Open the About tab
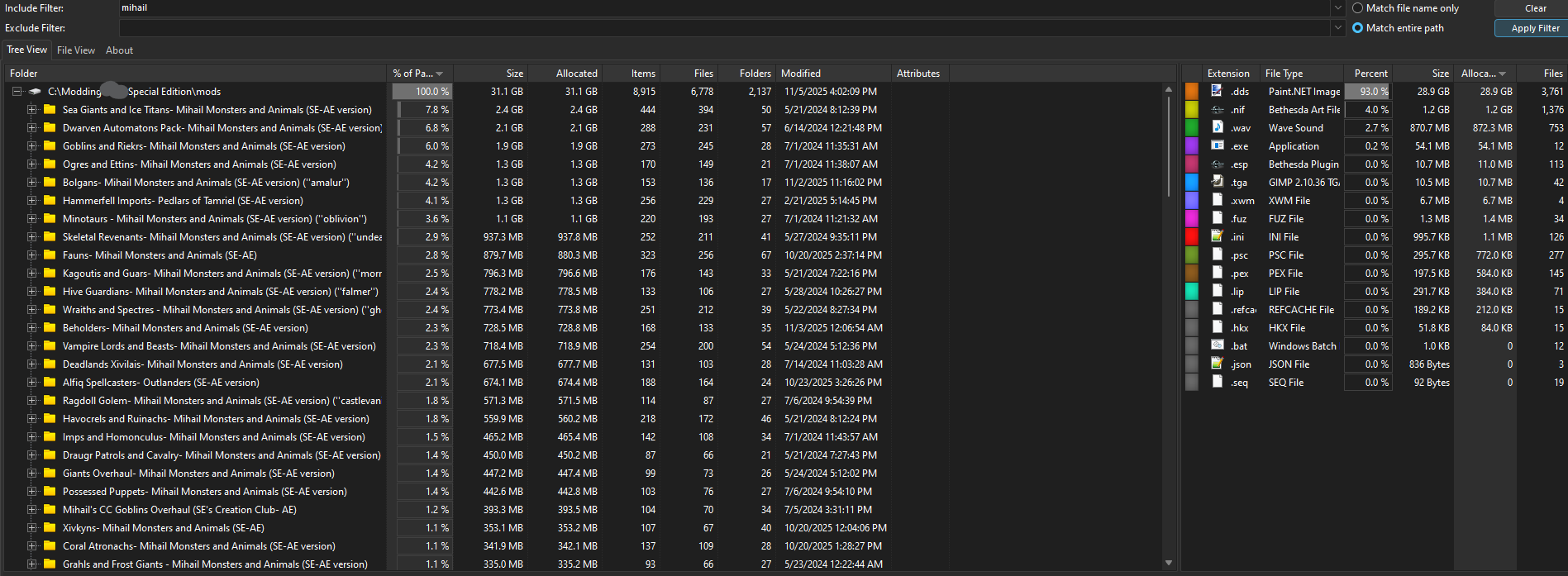The width and height of the screenshot is (1568, 576). coord(119,50)
